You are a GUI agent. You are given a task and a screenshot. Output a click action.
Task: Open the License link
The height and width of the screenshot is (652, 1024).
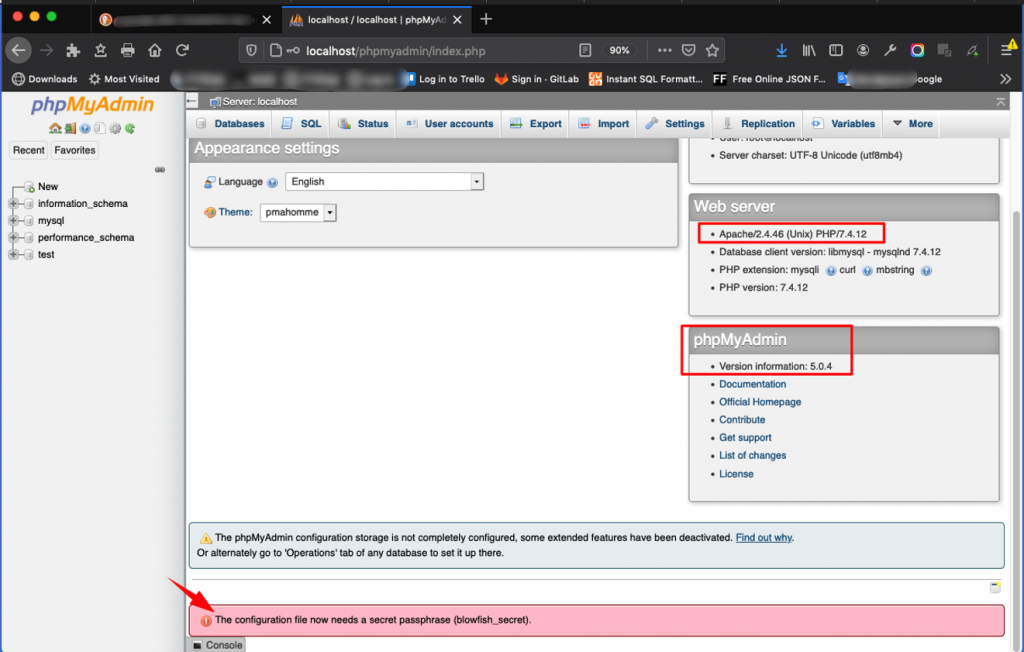(736, 474)
